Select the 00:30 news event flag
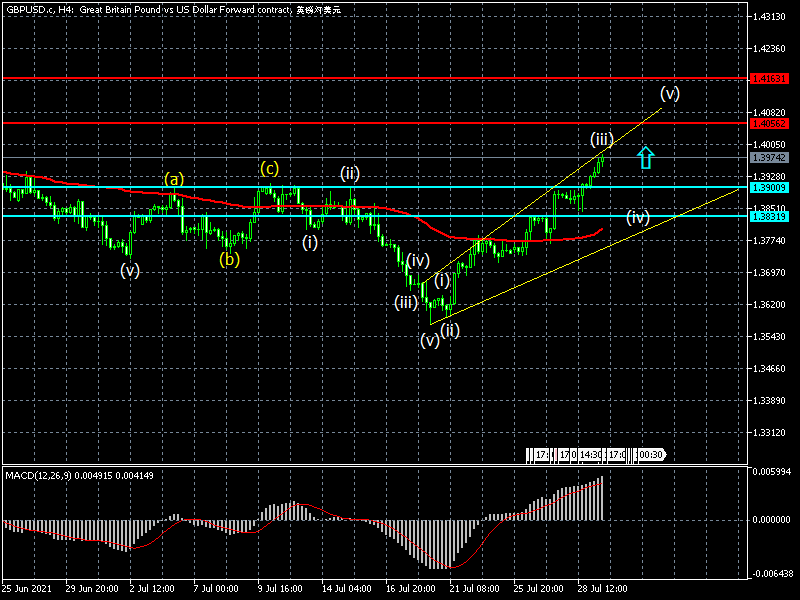 click(650, 455)
